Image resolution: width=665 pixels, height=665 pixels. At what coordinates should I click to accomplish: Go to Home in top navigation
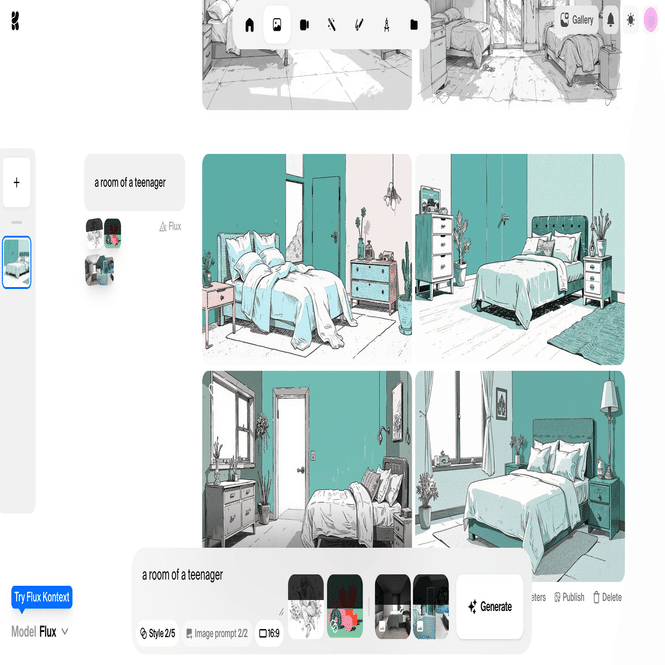point(249,25)
